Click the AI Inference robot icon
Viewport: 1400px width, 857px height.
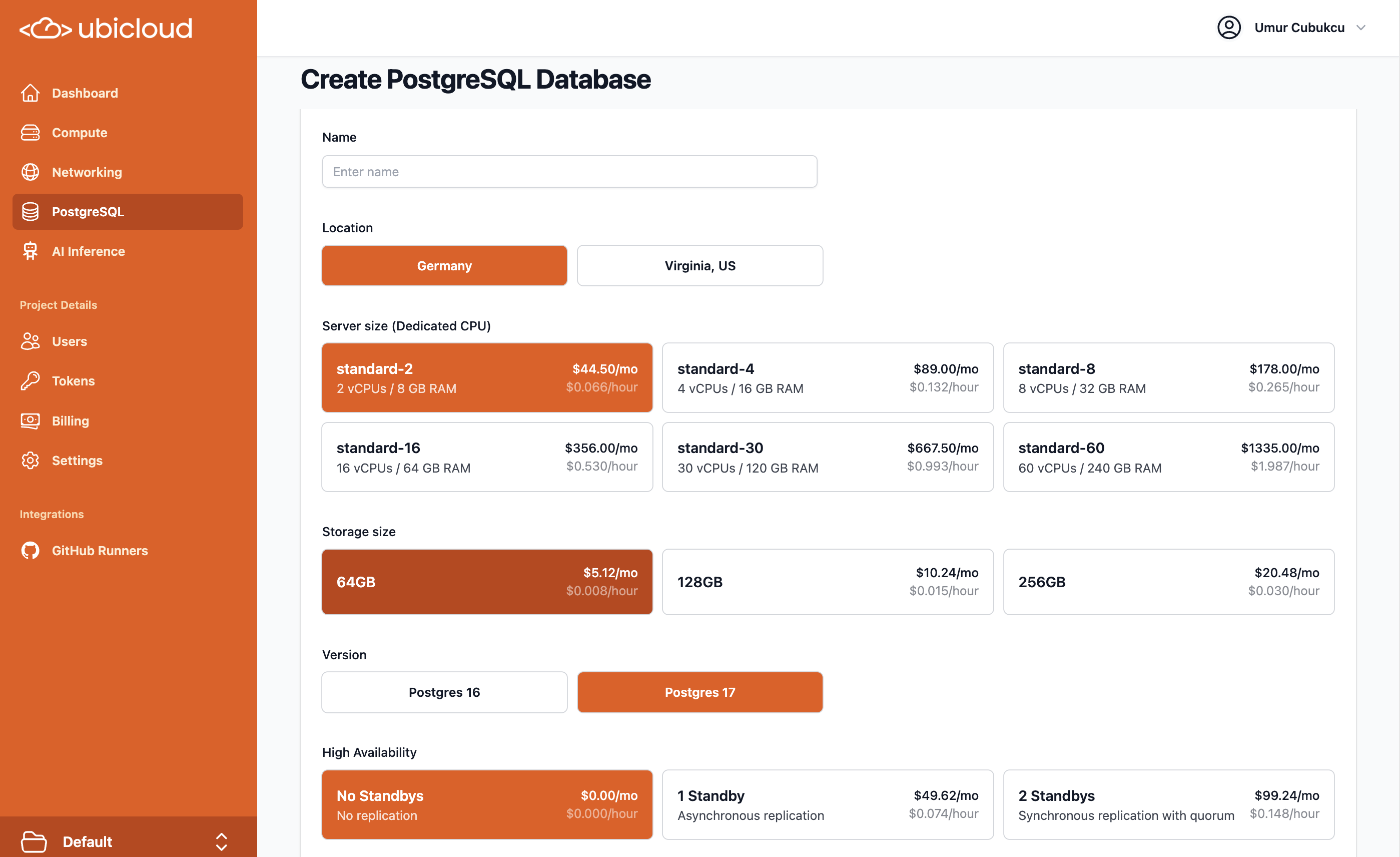click(30, 251)
